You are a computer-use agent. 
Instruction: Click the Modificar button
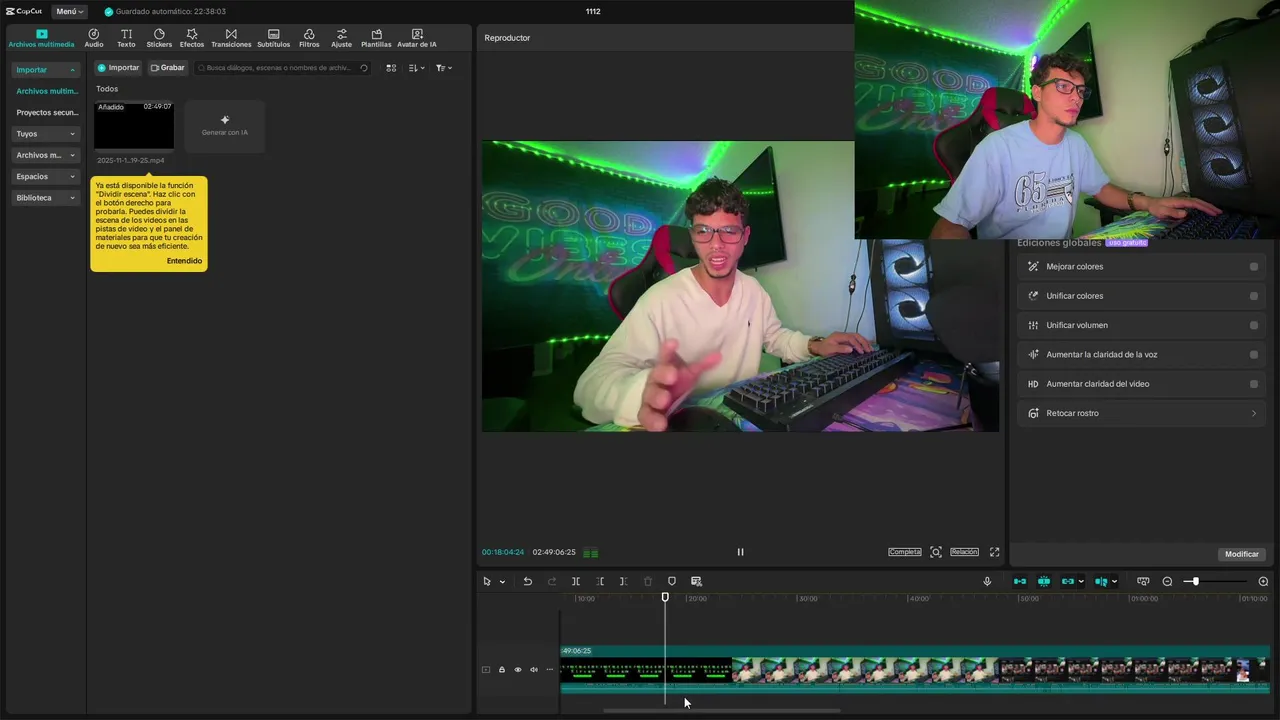tap(1242, 554)
